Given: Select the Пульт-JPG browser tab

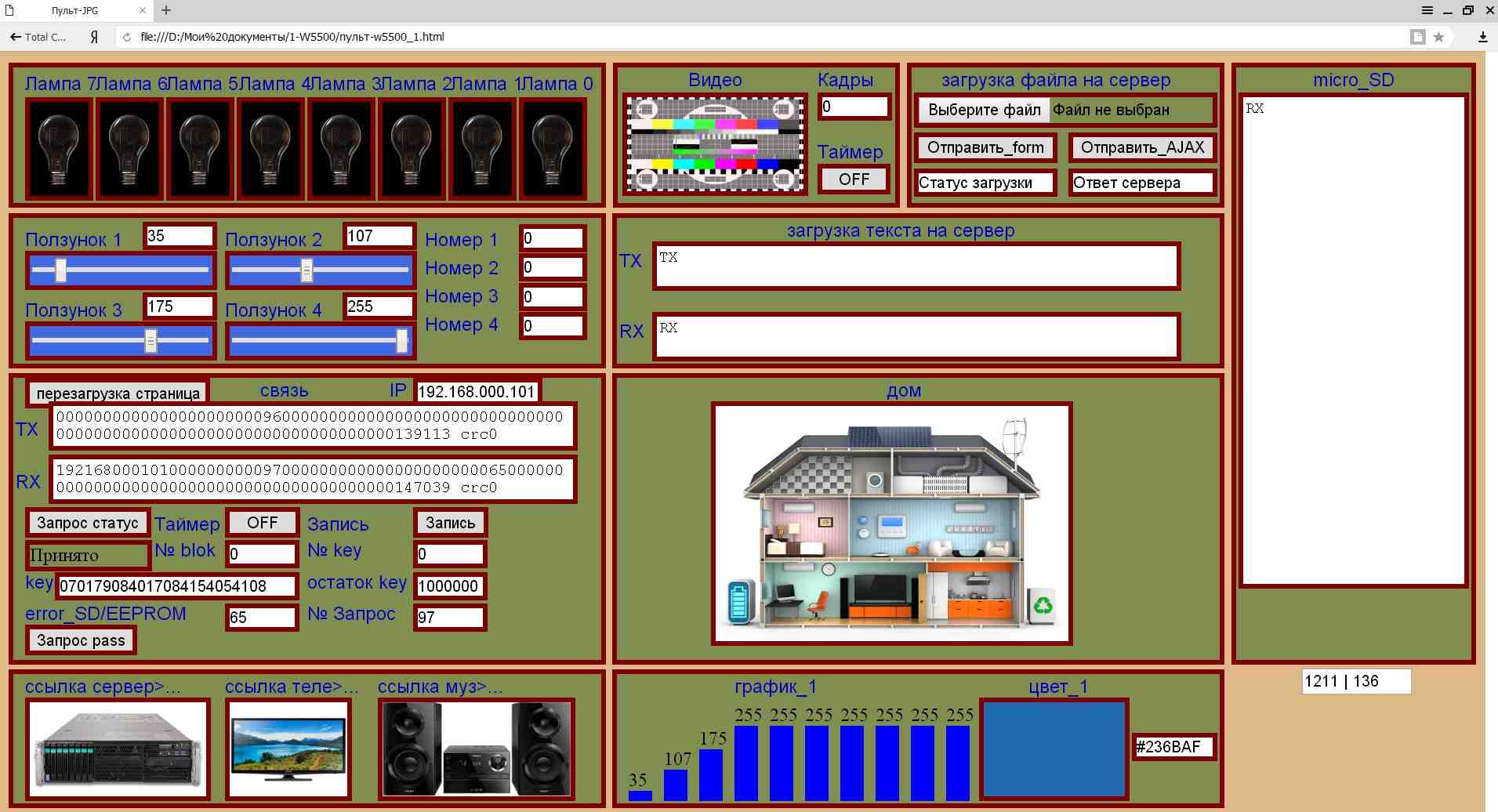Looking at the screenshot, I should click(x=75, y=11).
